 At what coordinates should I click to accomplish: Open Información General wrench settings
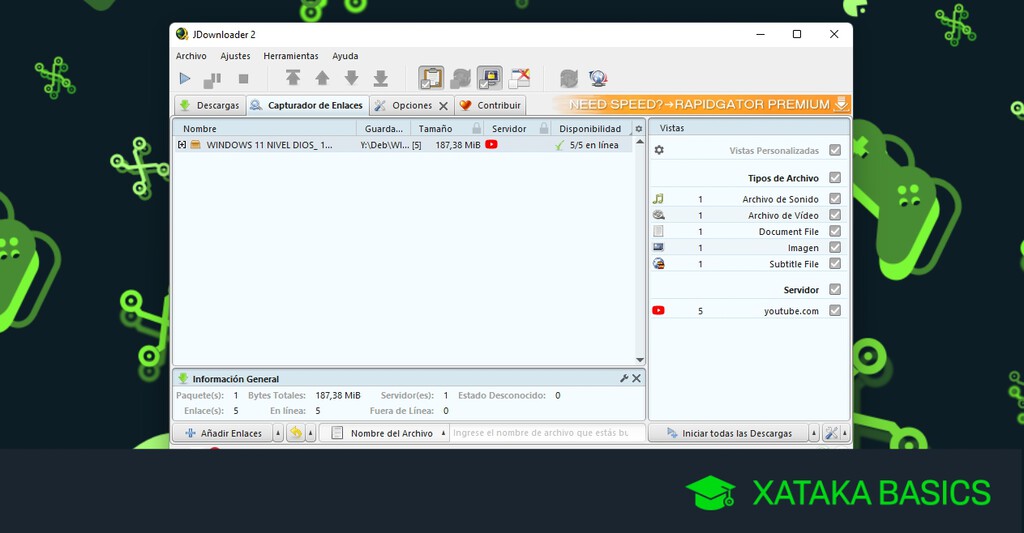[x=624, y=378]
